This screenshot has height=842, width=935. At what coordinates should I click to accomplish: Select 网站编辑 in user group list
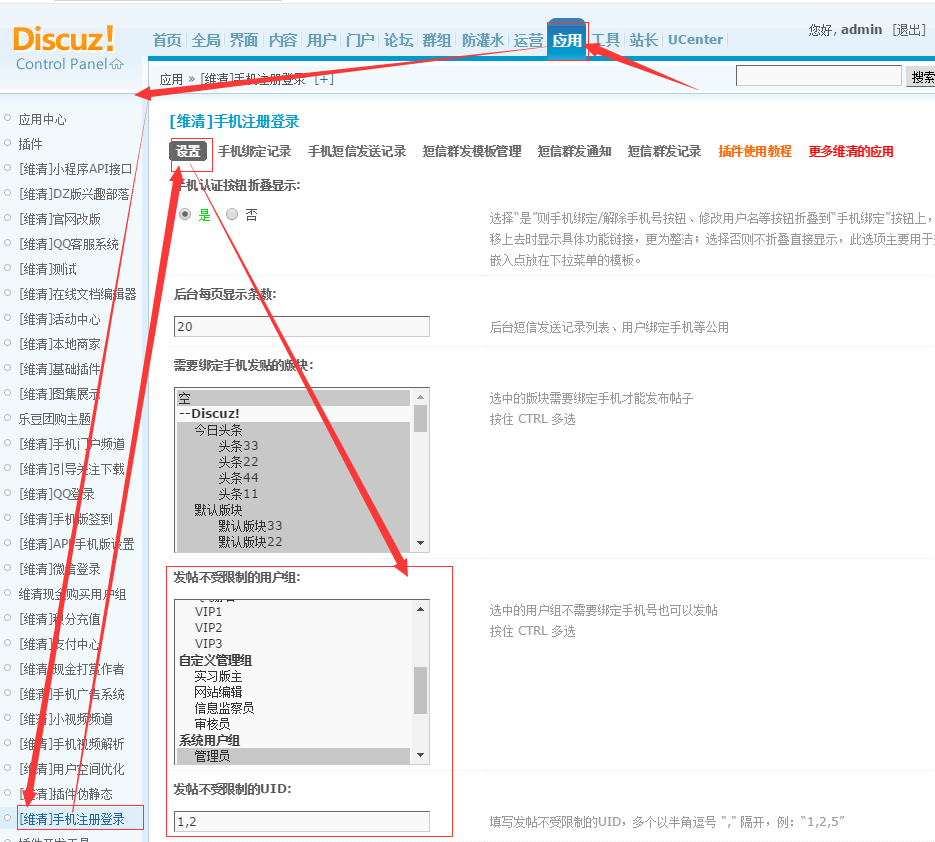(293, 692)
